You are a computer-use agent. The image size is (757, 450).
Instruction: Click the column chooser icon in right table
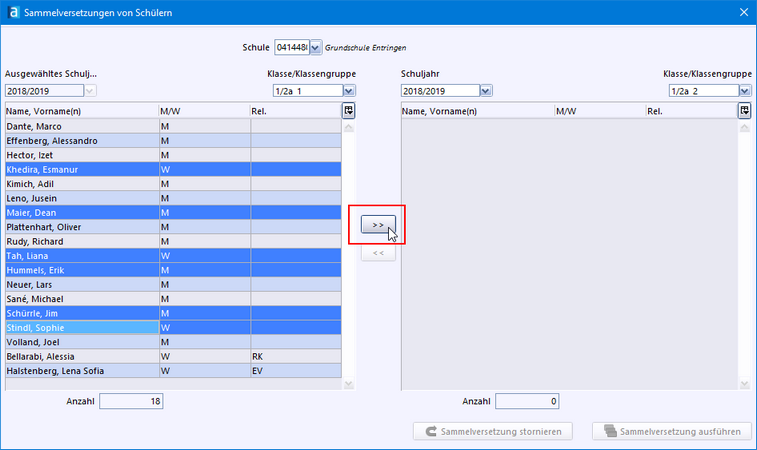click(745, 111)
